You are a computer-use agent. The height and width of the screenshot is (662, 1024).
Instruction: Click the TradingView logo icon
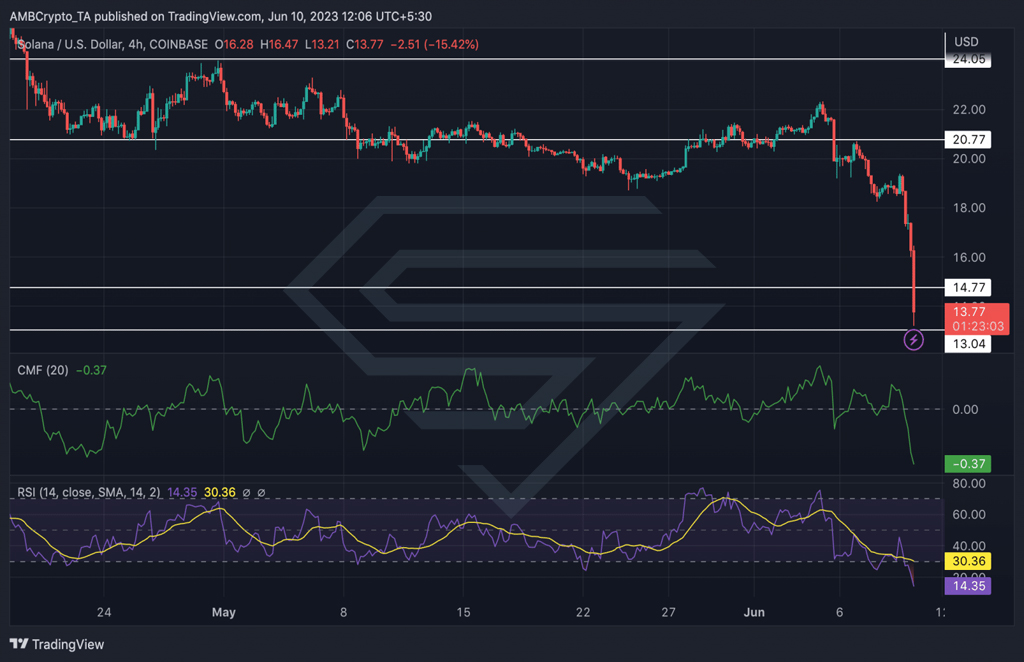(x=19, y=644)
